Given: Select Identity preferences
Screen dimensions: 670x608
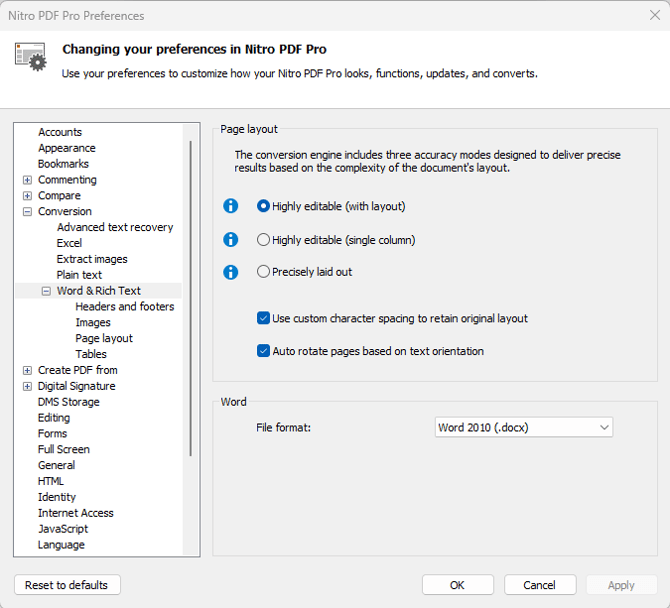Looking at the screenshot, I should [x=56, y=497].
